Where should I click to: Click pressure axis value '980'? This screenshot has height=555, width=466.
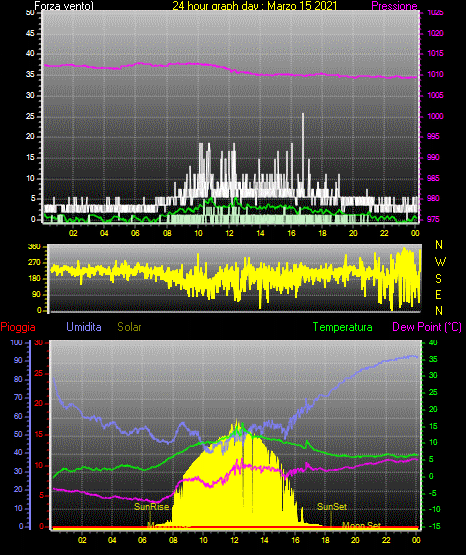pyautogui.click(x=433, y=199)
